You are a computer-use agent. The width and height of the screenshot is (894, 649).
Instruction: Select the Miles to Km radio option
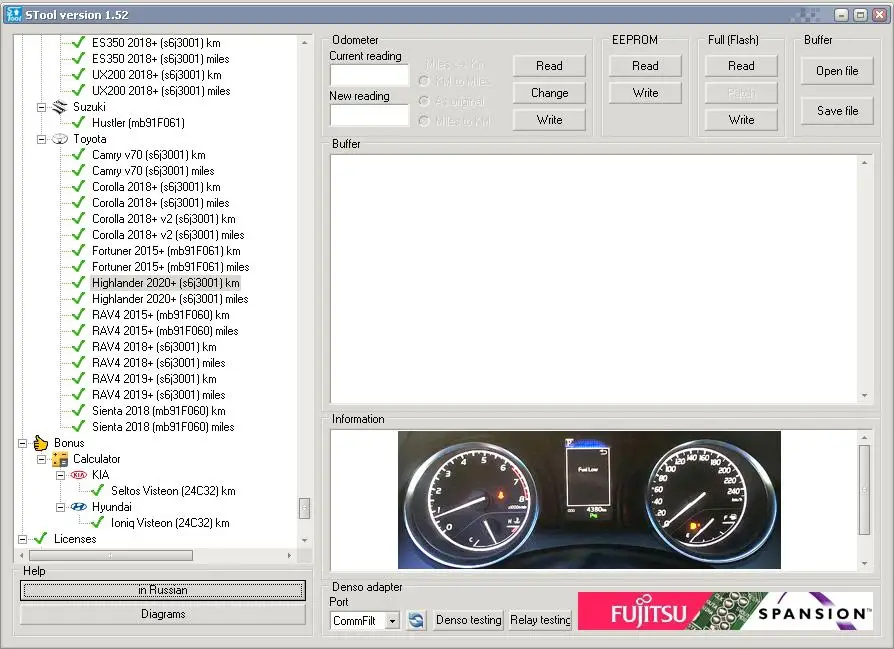pyautogui.click(x=424, y=121)
